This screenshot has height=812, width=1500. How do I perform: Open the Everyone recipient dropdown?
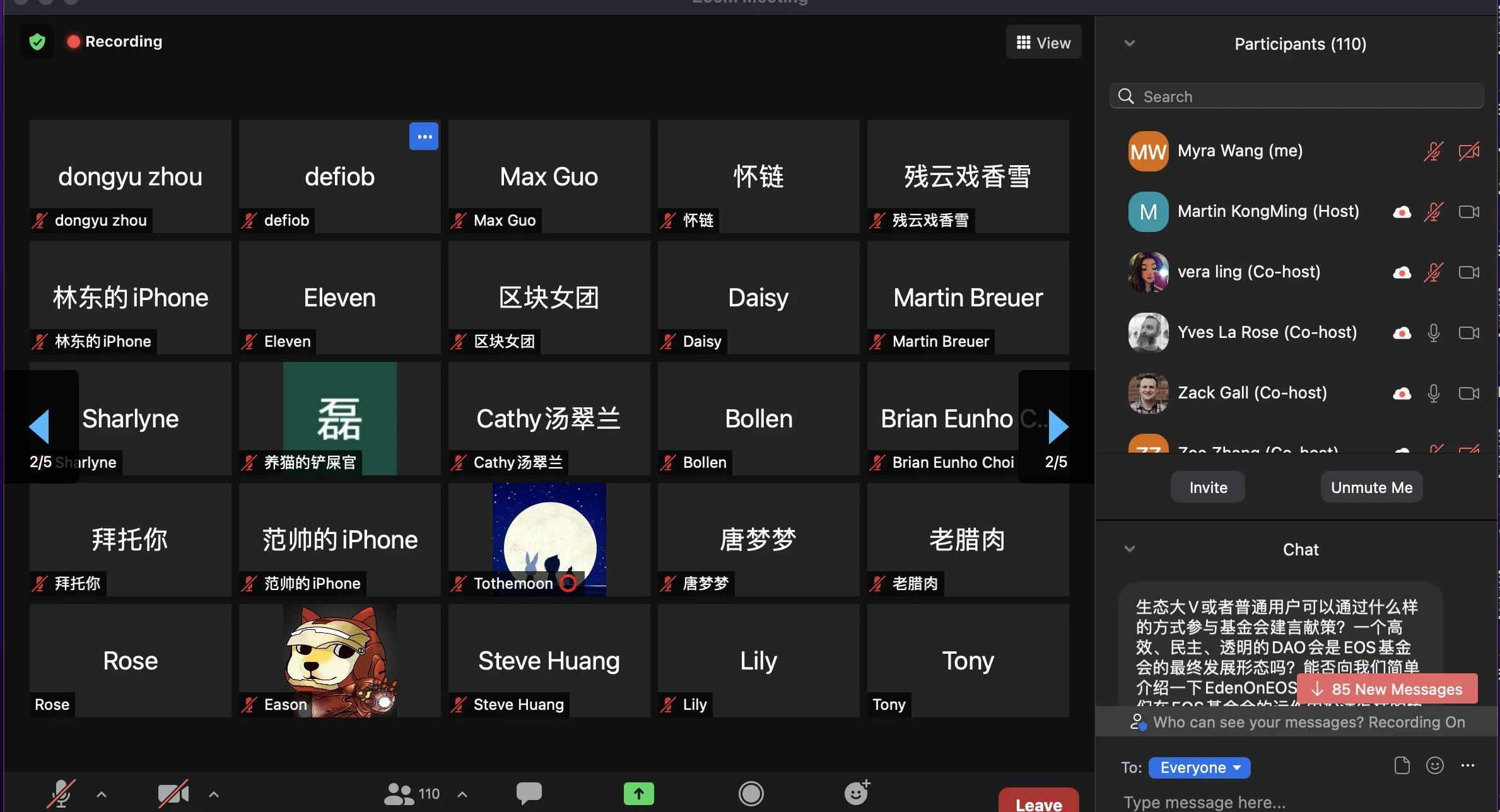click(x=1198, y=767)
